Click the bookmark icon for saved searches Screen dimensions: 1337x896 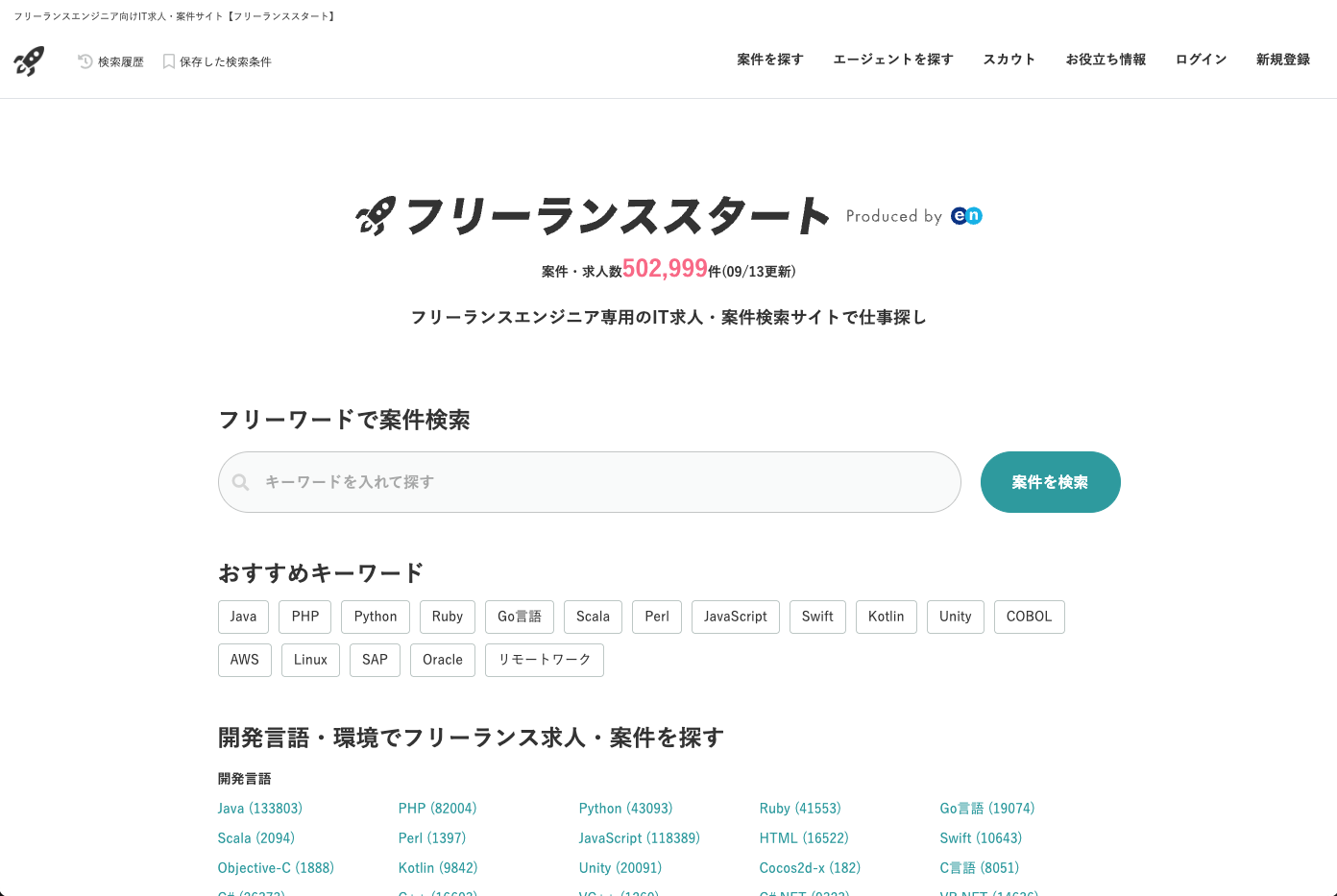pos(169,61)
